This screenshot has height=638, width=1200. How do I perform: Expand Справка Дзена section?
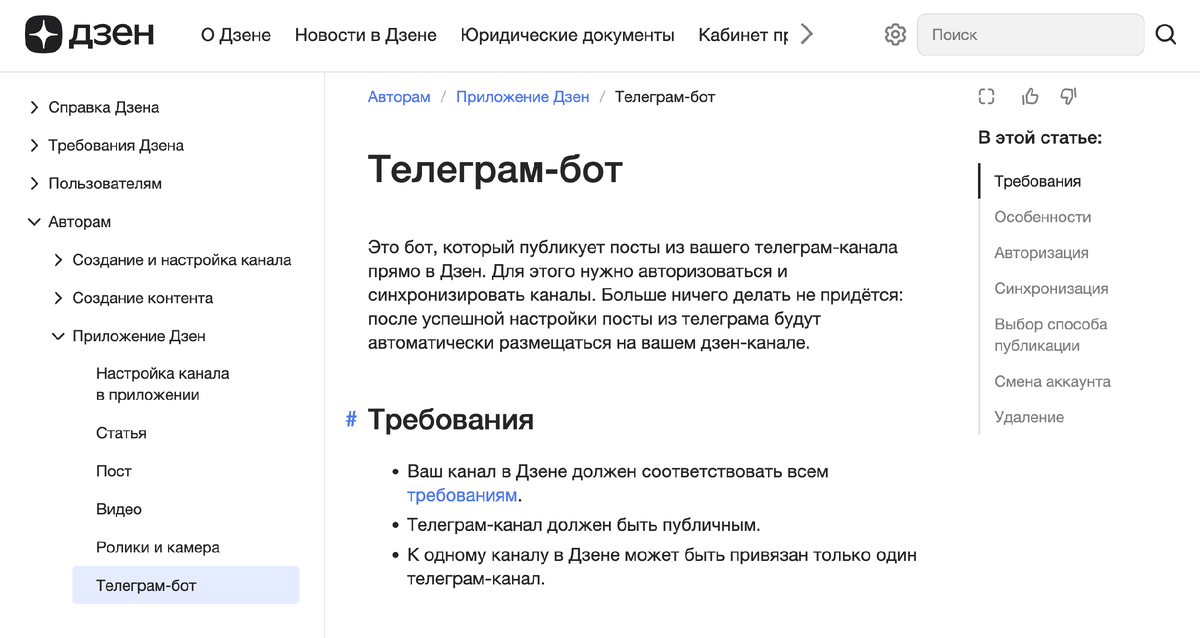point(35,107)
